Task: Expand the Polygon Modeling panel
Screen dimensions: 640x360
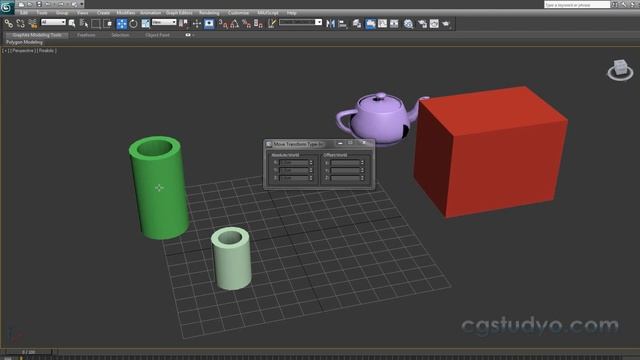Action: [x=24, y=42]
